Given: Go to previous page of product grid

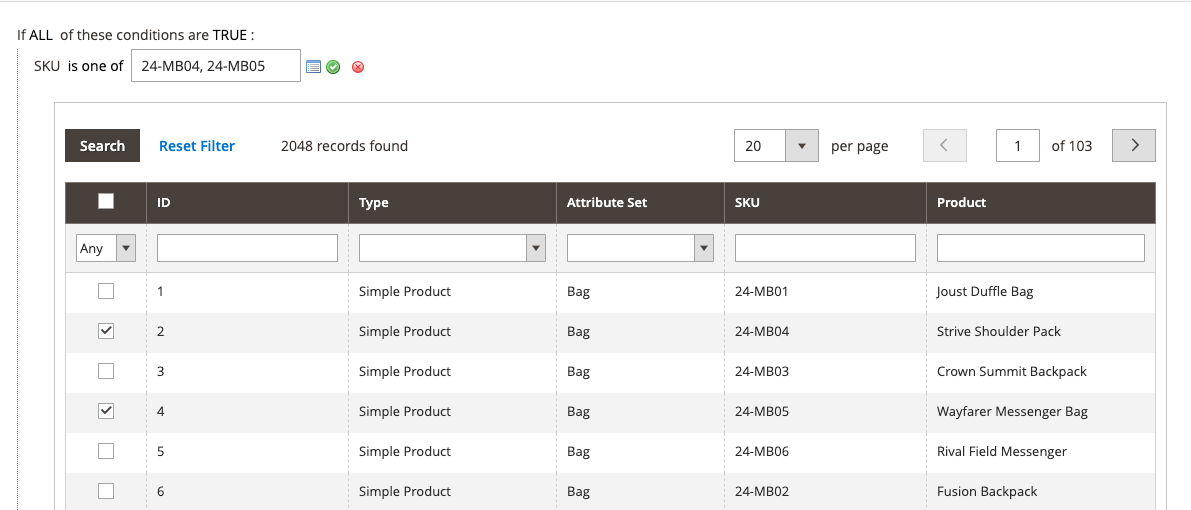Looking at the screenshot, I should (x=945, y=146).
